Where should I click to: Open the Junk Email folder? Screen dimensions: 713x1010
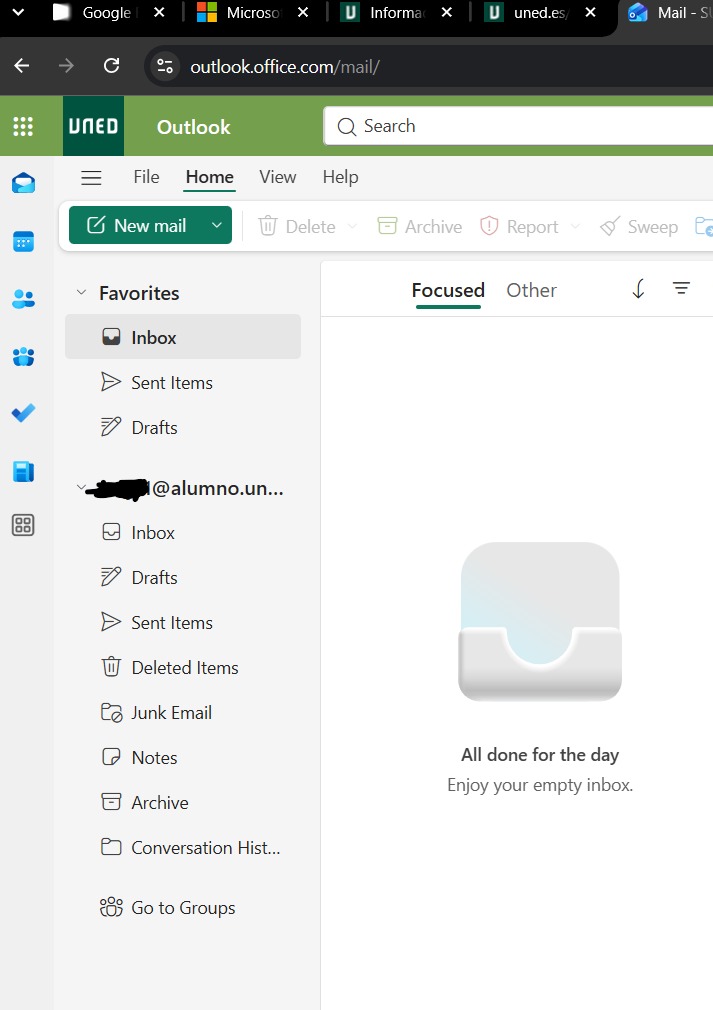[183, 713]
